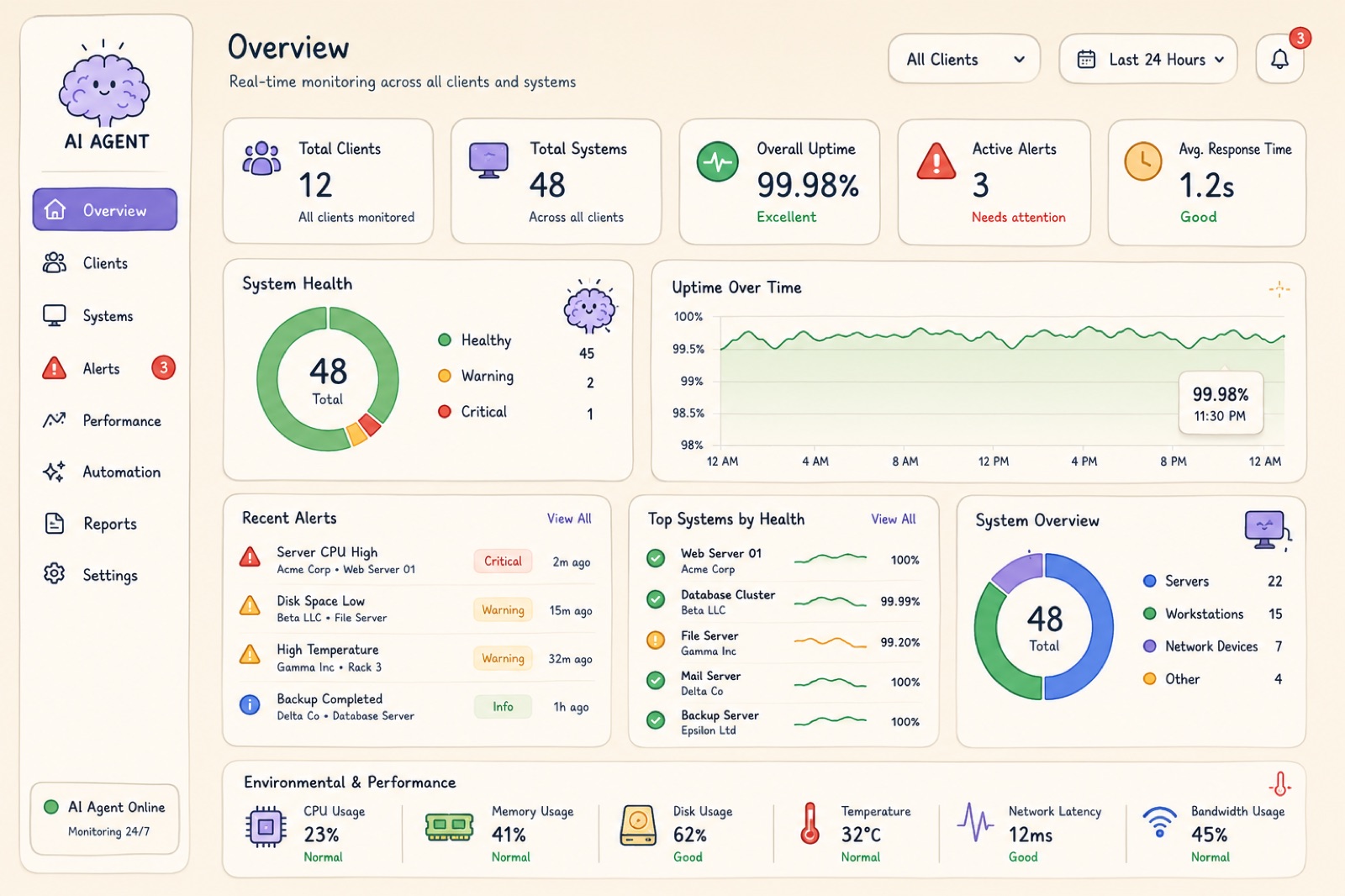
Task: Click the Info badge on Backup Completed
Action: pos(503,707)
